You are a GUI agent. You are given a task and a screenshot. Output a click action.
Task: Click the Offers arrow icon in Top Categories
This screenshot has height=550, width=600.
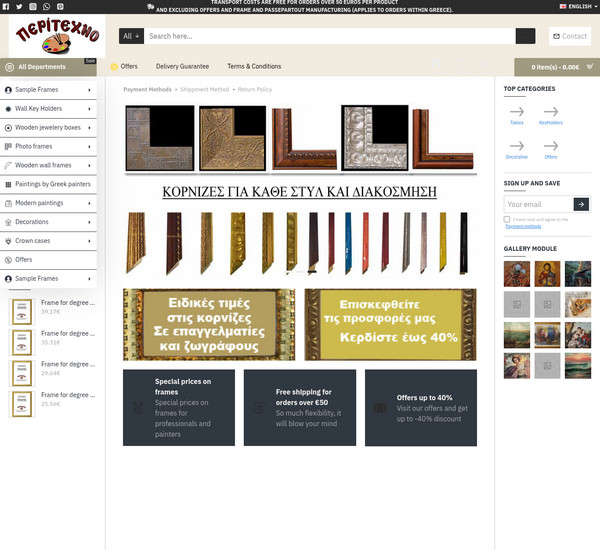pos(551,146)
